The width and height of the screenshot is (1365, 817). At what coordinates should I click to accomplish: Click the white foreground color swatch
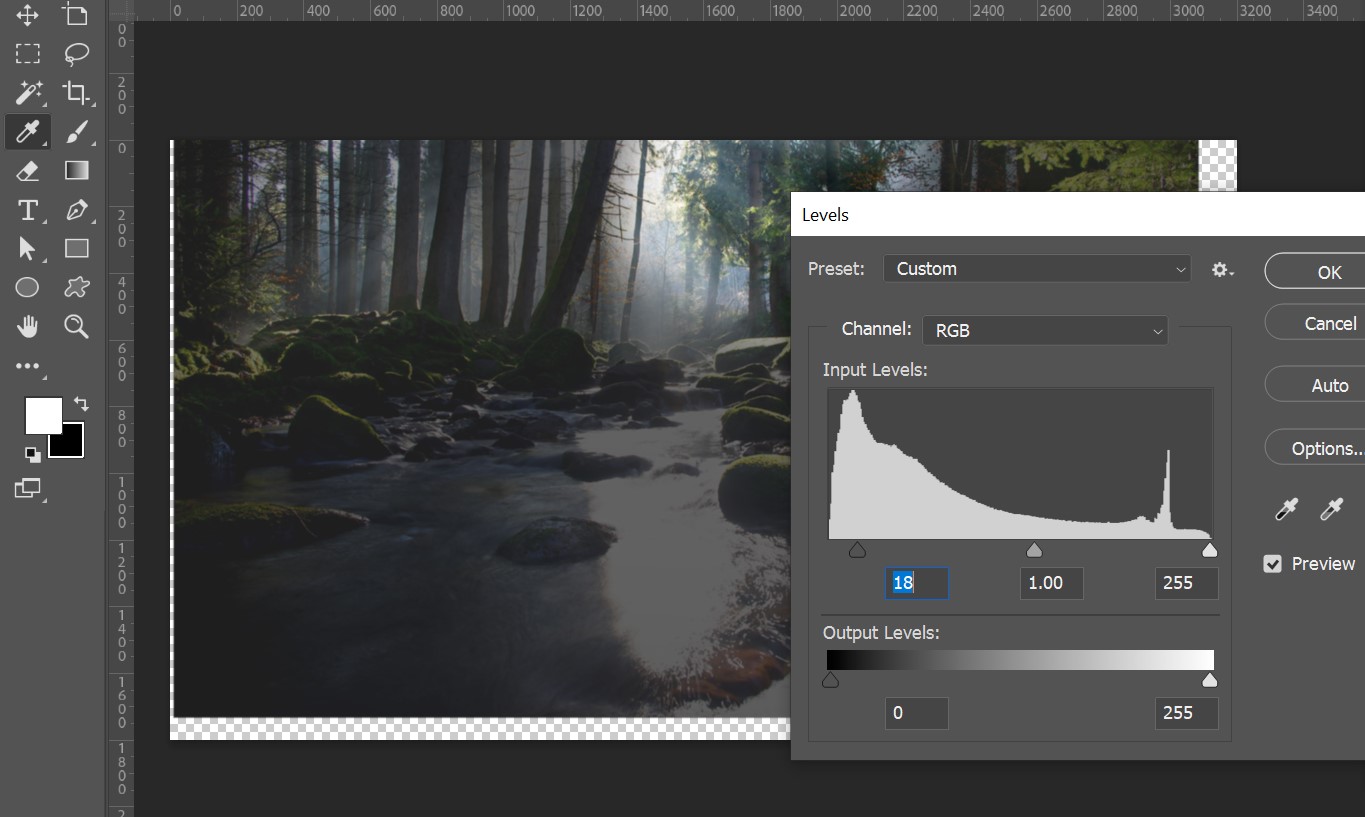(x=42, y=414)
